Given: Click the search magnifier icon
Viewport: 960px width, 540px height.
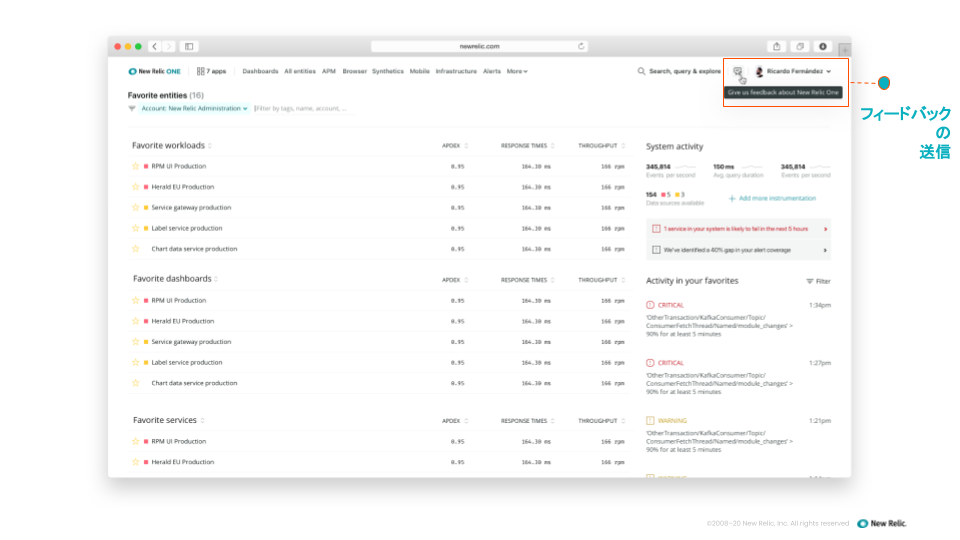Looking at the screenshot, I should coord(641,71).
